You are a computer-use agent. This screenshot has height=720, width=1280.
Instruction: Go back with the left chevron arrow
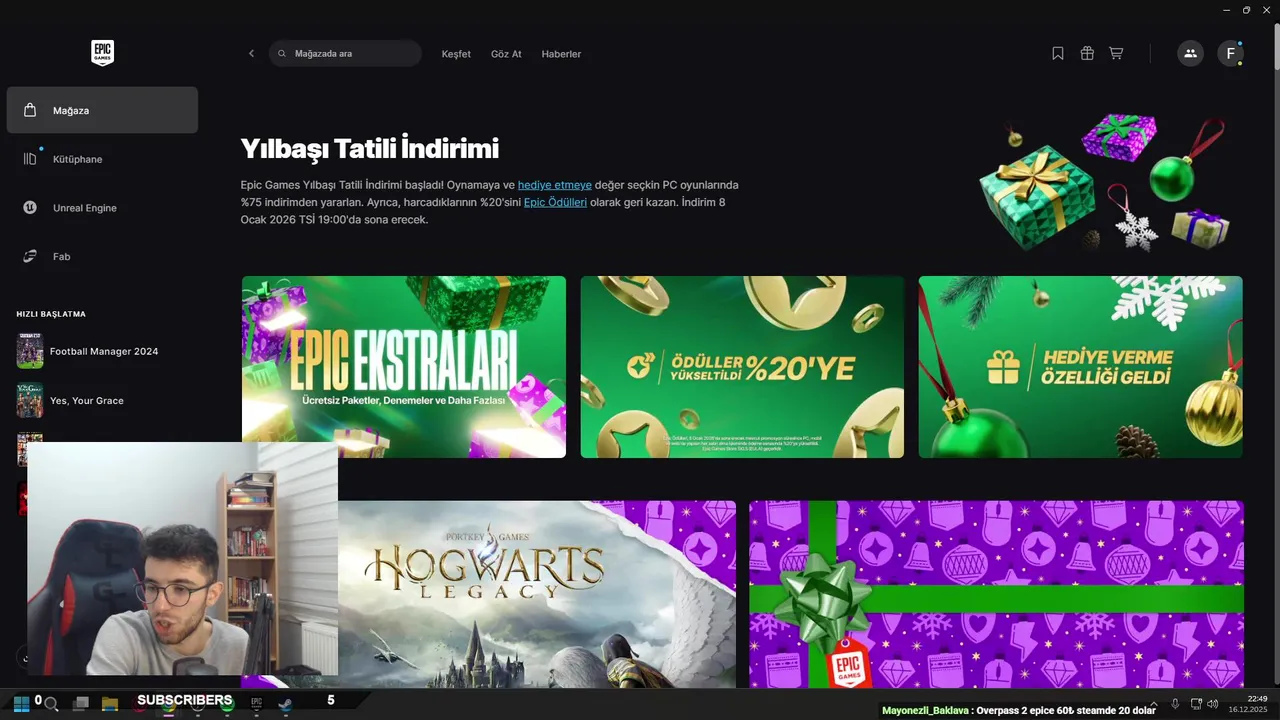tap(251, 54)
